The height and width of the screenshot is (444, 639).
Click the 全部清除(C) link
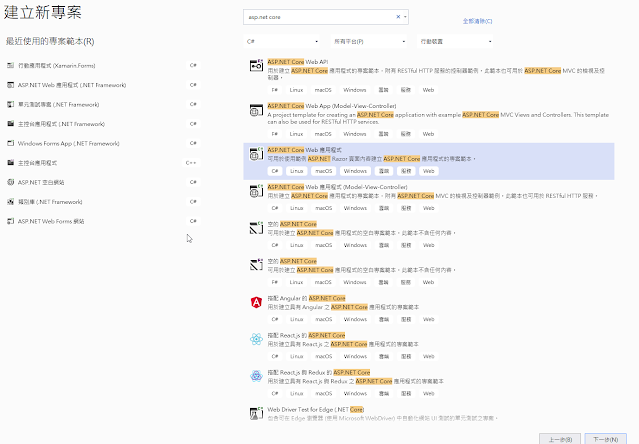pyautogui.click(x=477, y=21)
